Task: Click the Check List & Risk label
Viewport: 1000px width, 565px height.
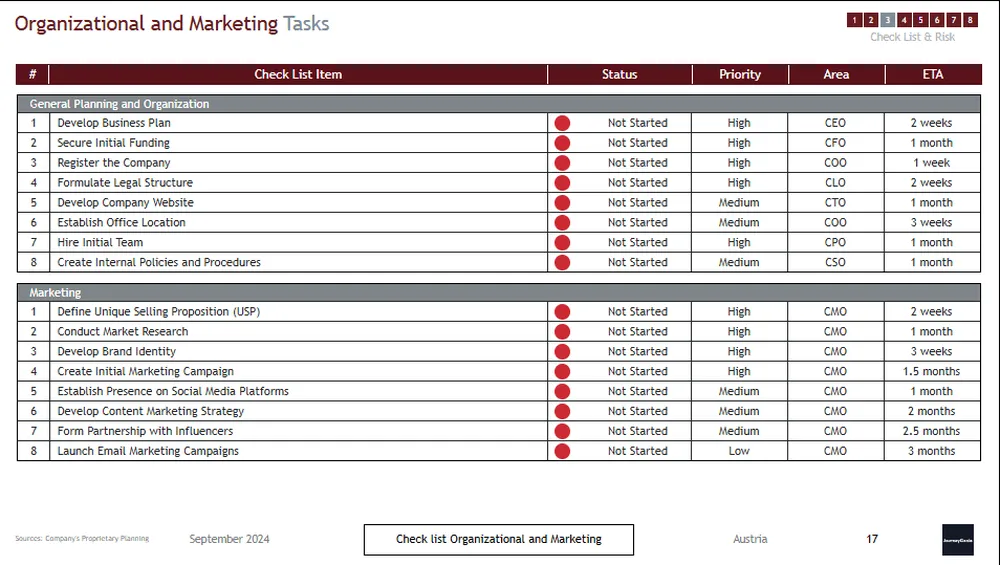Action: coord(912,37)
